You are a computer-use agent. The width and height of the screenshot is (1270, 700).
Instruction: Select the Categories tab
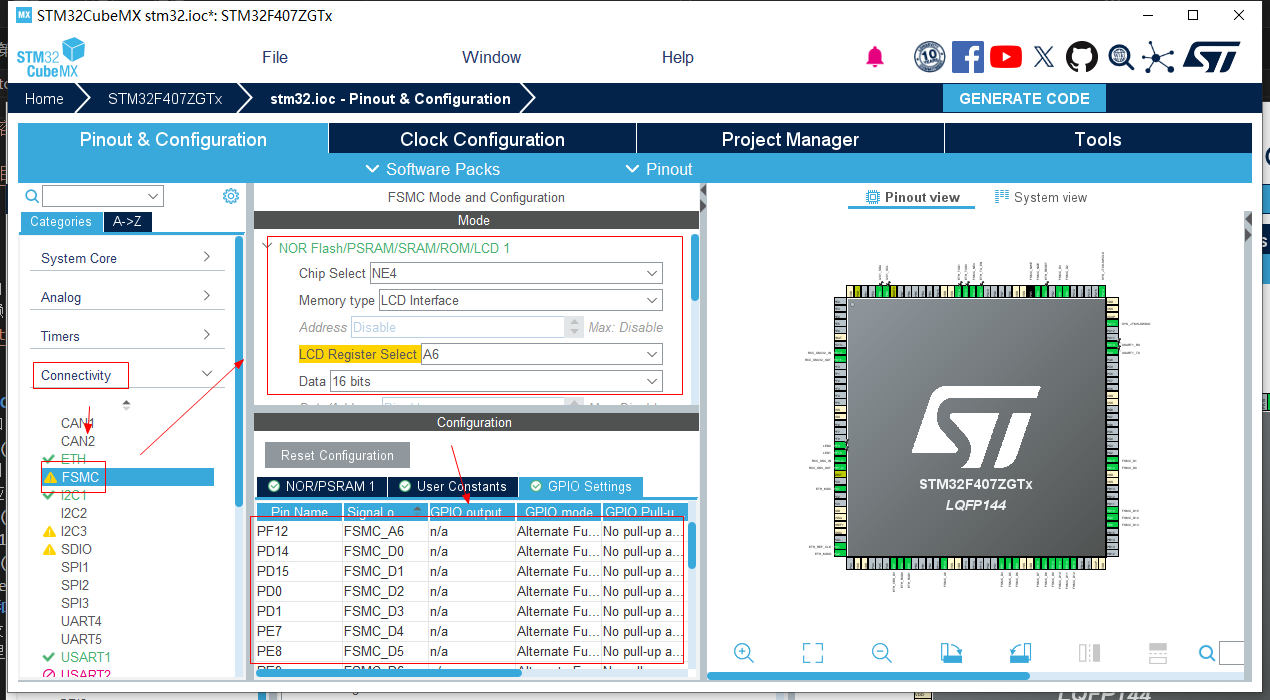coord(61,222)
